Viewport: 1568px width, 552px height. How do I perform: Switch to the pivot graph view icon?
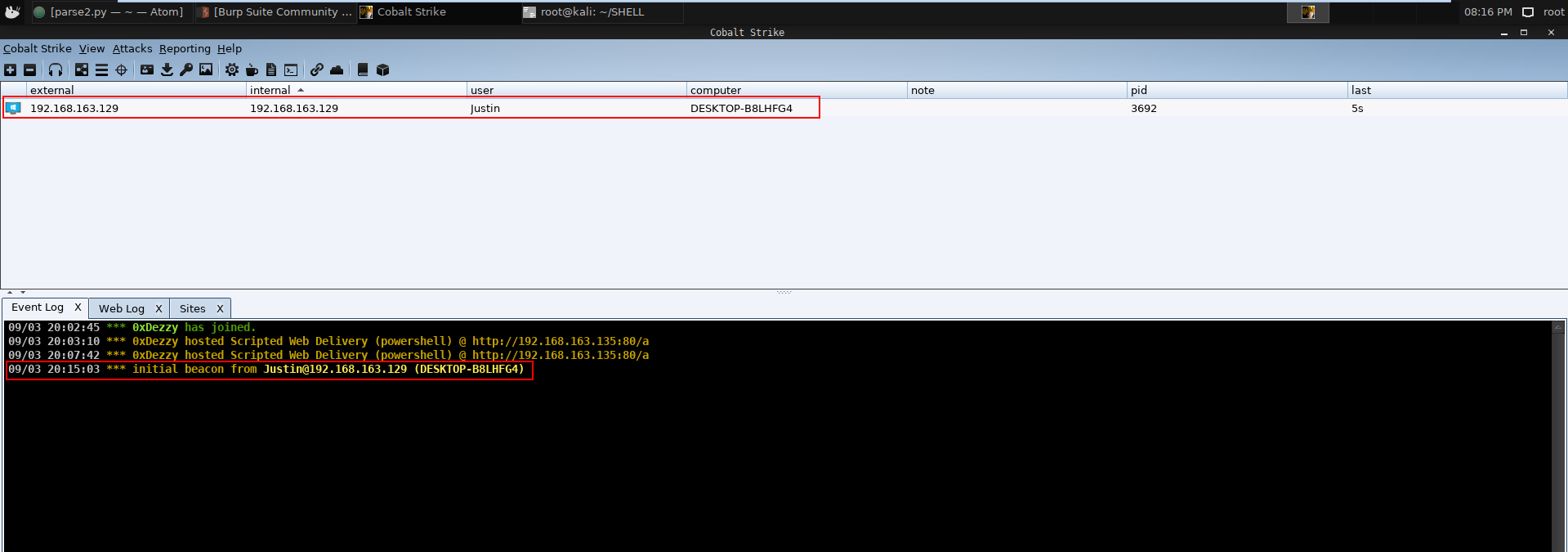[x=82, y=70]
